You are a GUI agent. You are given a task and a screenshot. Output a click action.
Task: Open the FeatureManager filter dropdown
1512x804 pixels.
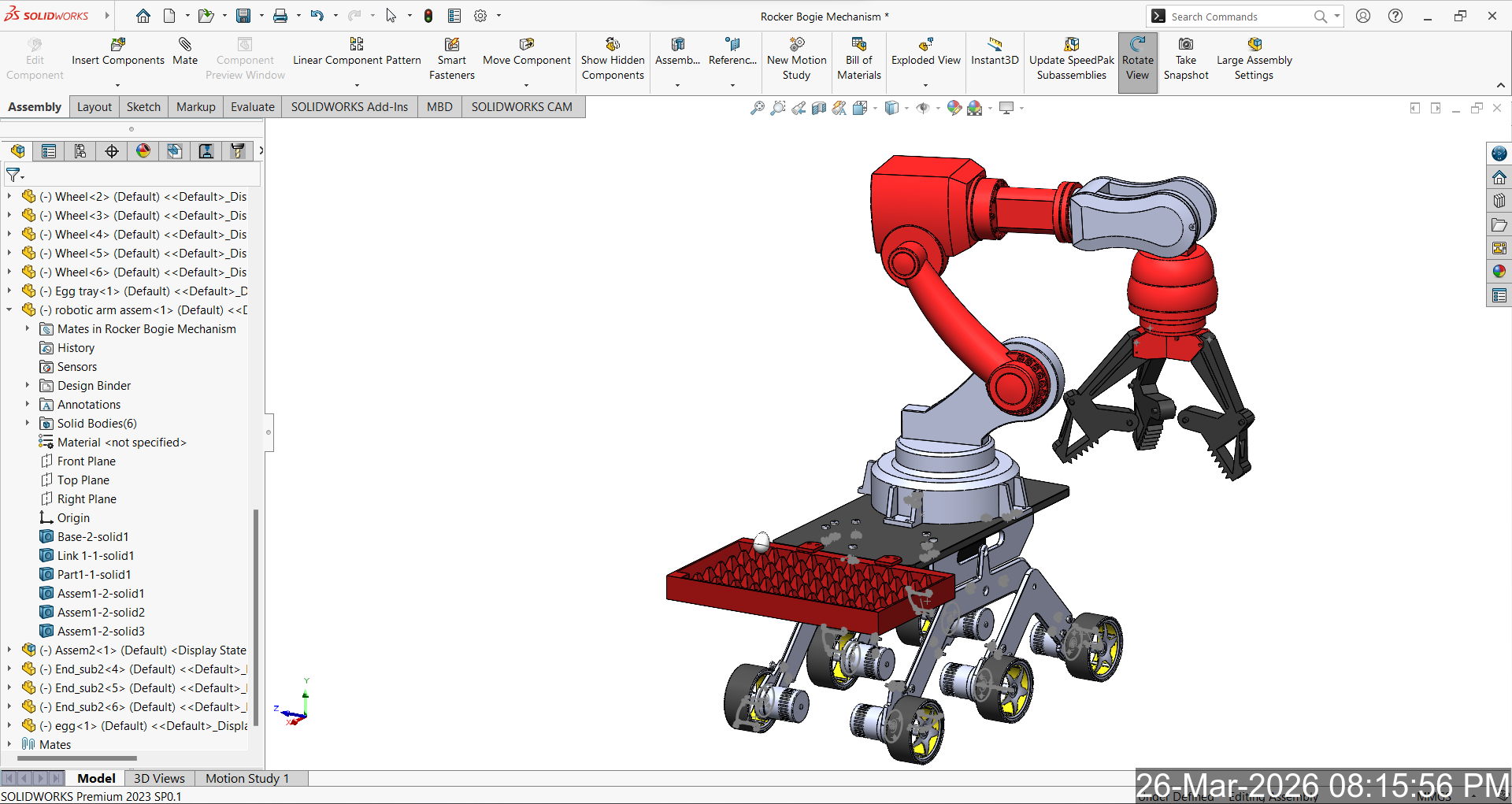(x=15, y=175)
